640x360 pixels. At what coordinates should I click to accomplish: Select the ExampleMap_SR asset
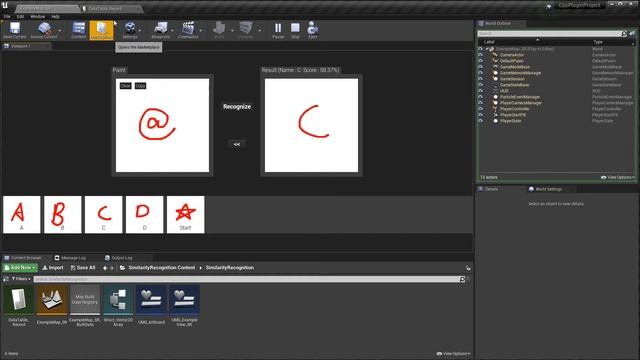pyautogui.click(x=52, y=305)
